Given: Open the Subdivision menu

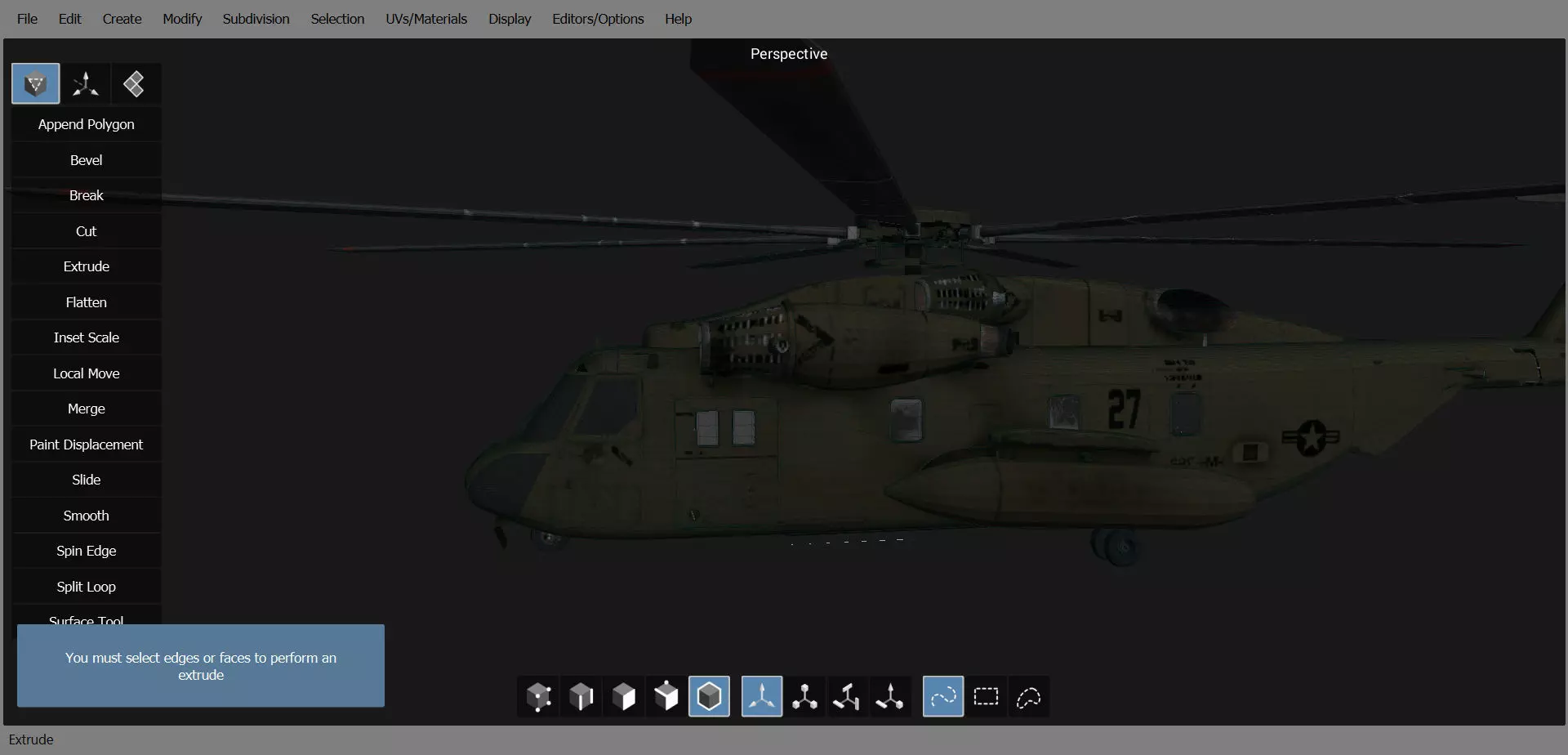Looking at the screenshot, I should 256,19.
